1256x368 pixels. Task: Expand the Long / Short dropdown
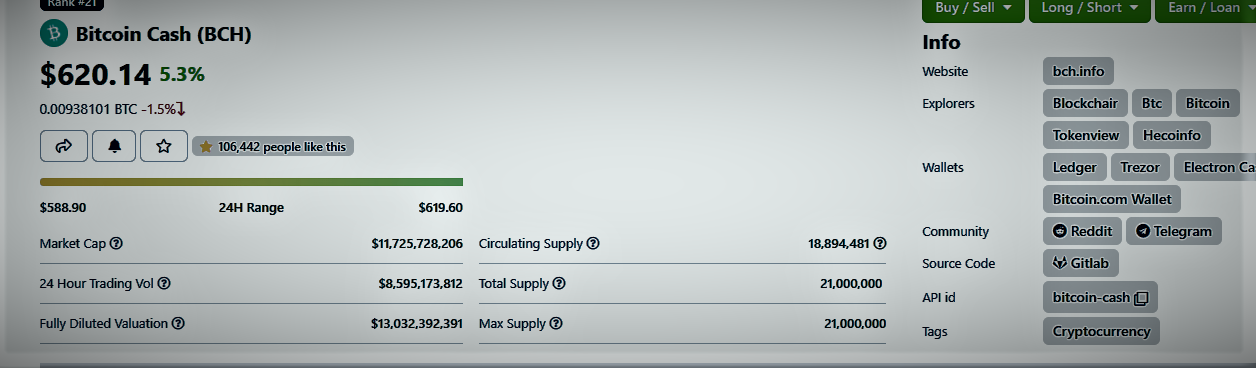pyautogui.click(x=1089, y=8)
